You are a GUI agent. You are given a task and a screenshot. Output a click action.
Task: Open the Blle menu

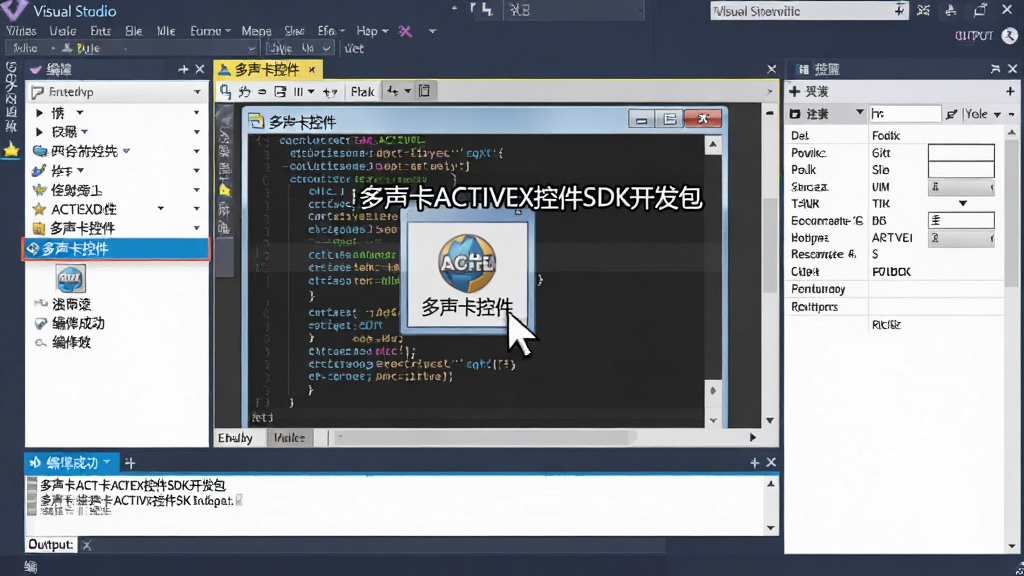pyautogui.click(x=134, y=31)
